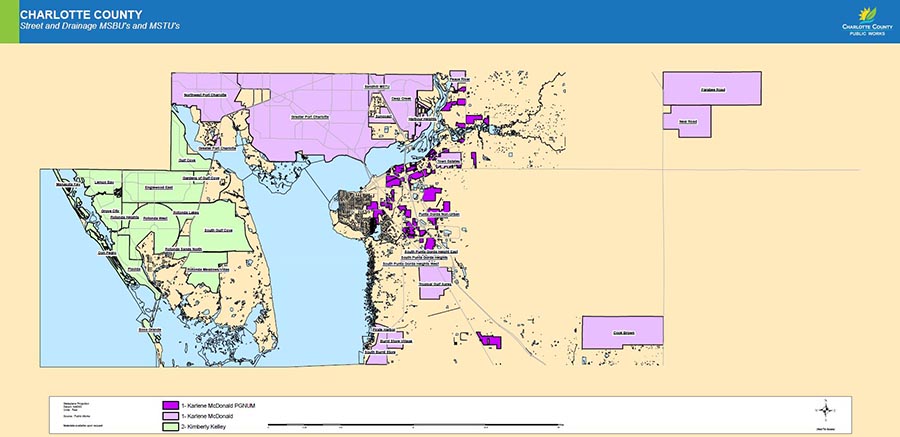Click the Deep Creek district label

tap(401, 99)
